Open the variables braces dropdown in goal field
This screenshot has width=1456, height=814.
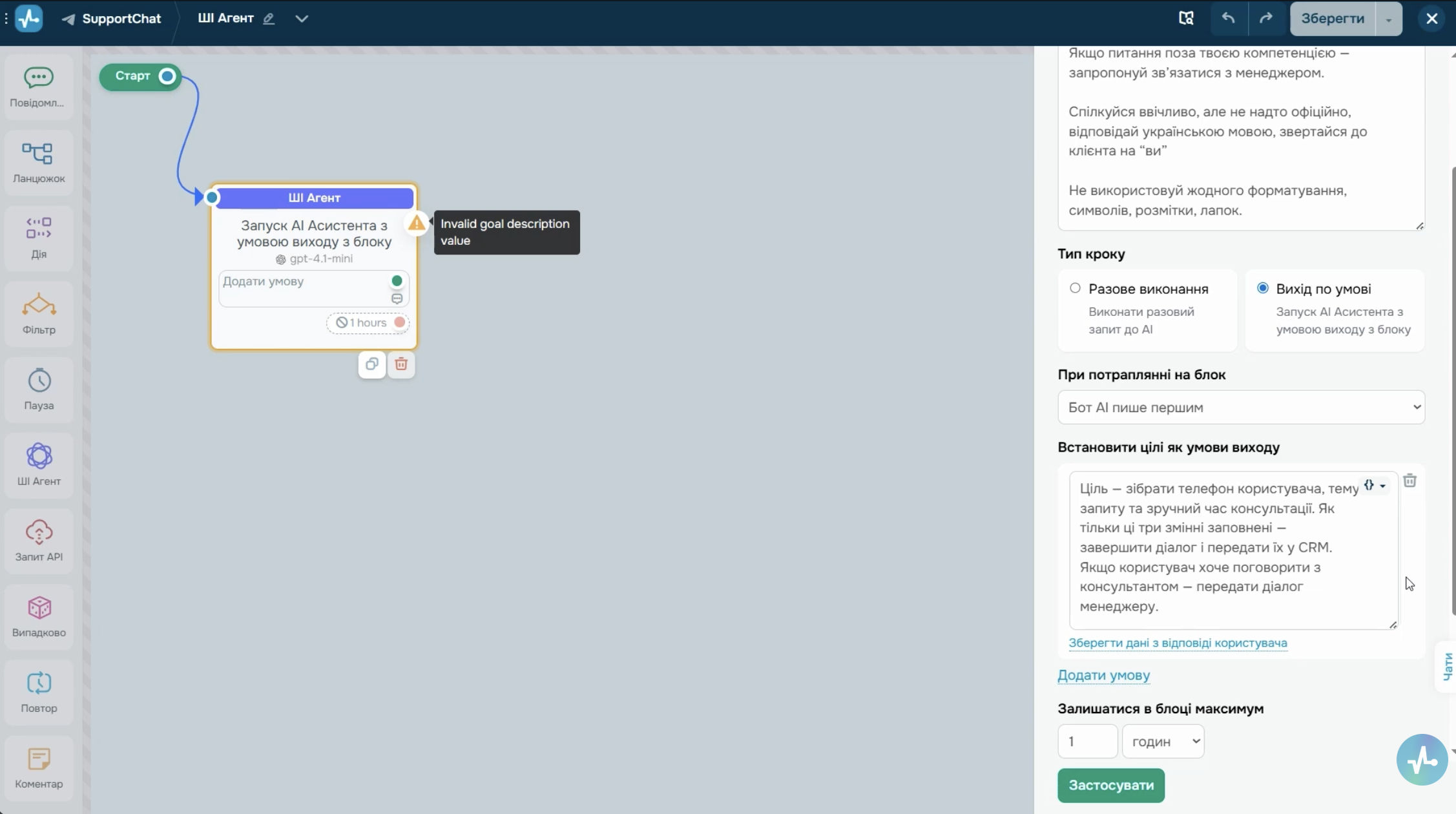click(1375, 485)
